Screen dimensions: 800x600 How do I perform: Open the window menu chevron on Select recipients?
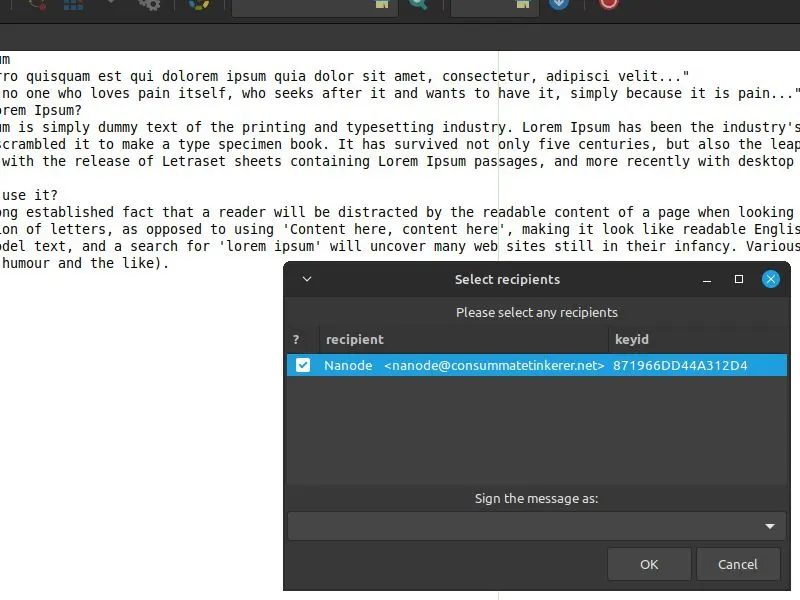(307, 279)
